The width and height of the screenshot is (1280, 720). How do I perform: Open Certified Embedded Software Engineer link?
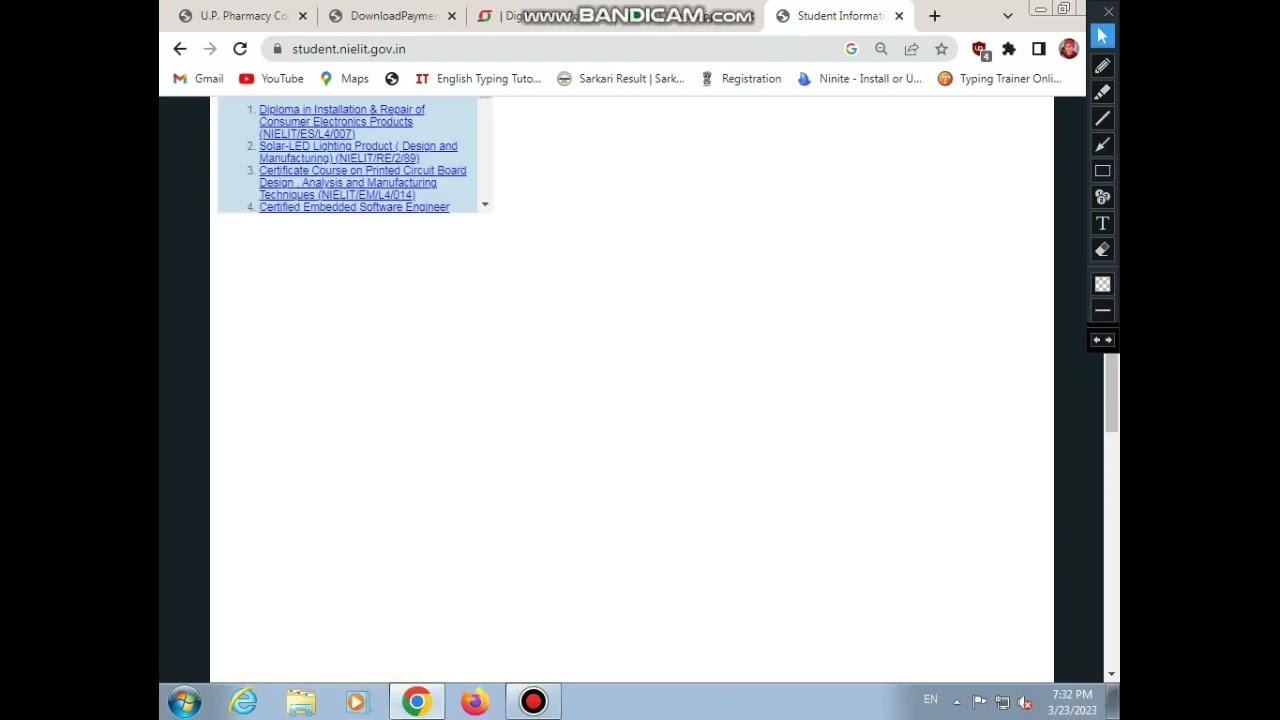pyautogui.click(x=354, y=207)
